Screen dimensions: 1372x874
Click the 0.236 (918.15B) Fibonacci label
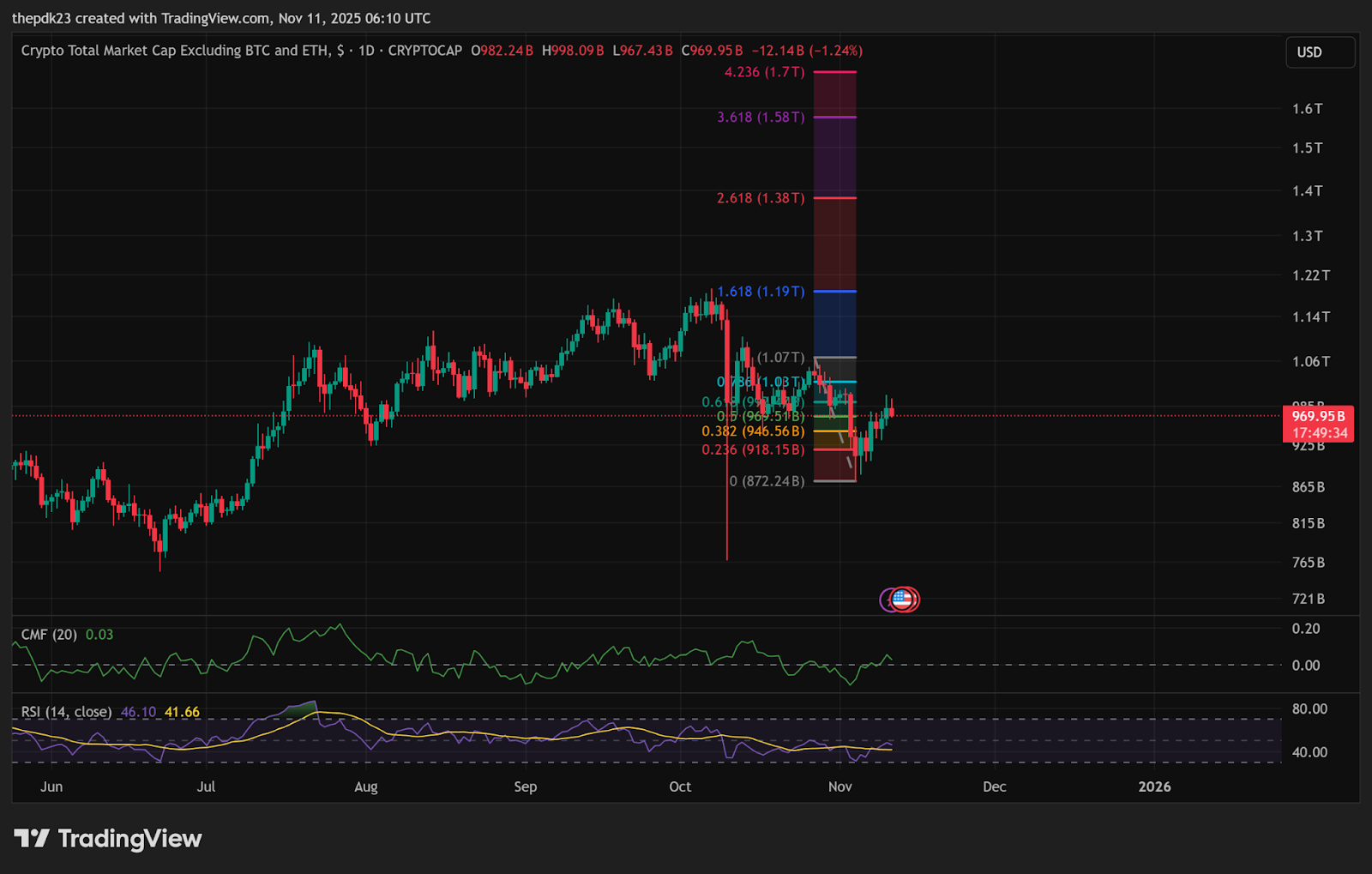pos(753,449)
